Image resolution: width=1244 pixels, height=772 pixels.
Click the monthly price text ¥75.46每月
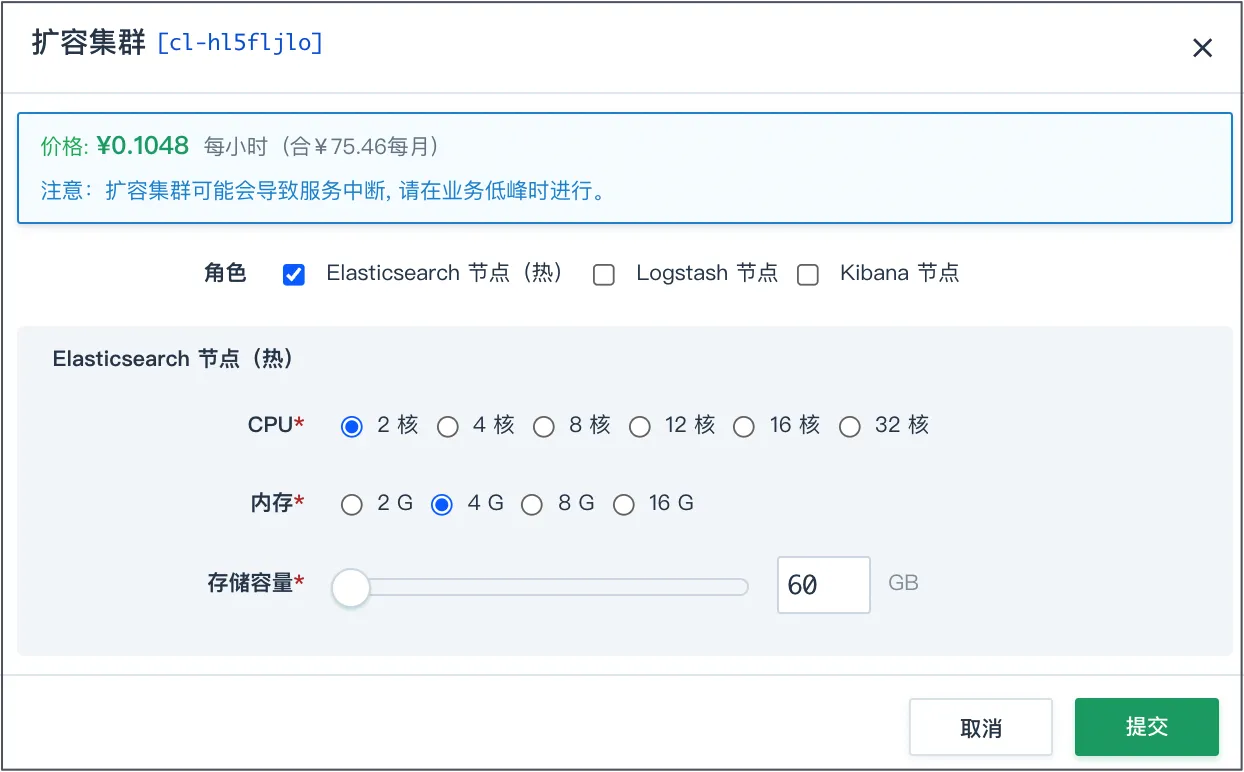(x=373, y=147)
